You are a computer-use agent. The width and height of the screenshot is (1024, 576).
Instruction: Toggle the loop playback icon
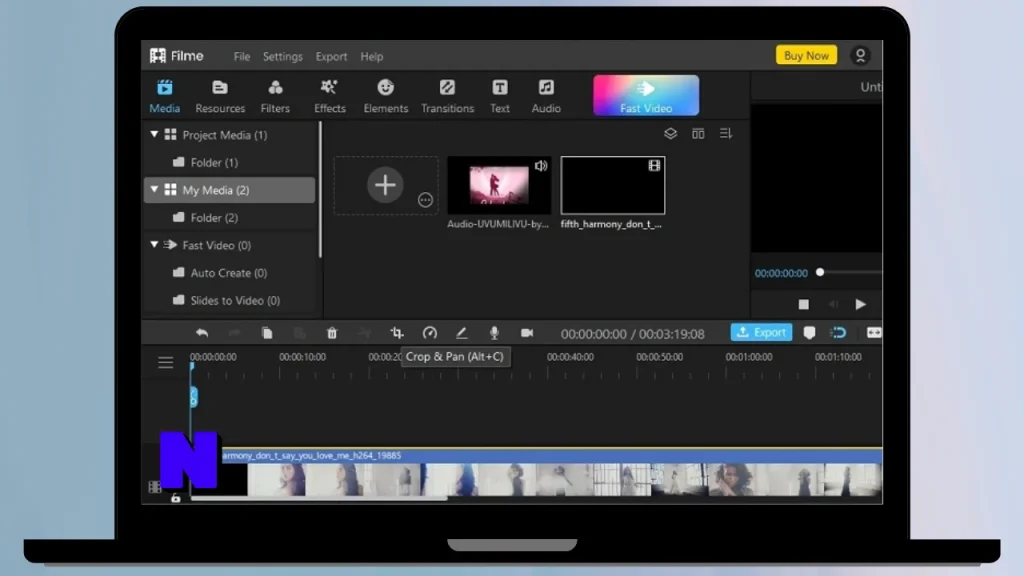click(x=839, y=333)
